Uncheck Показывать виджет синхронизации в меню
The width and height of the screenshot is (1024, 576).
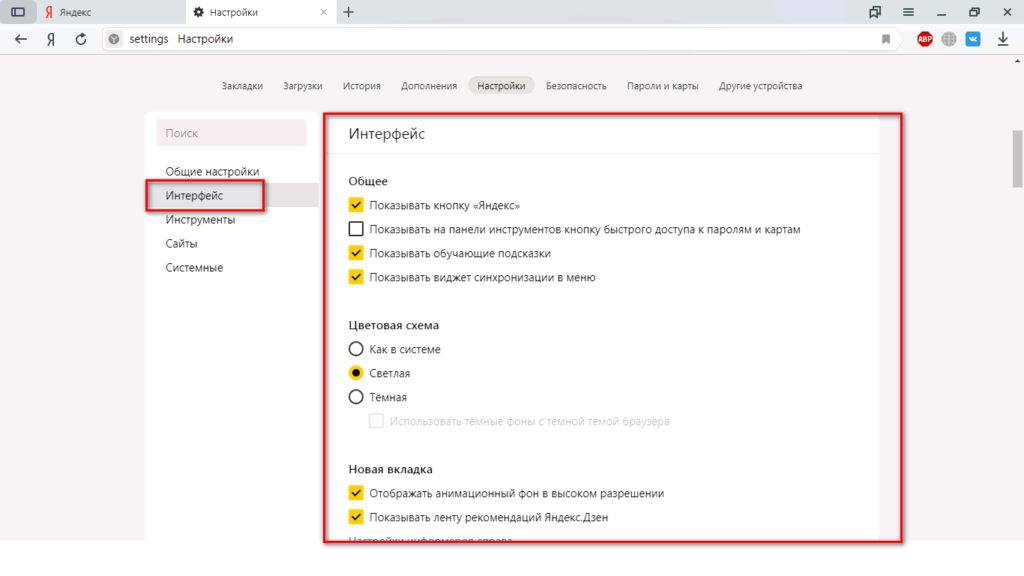click(x=356, y=277)
